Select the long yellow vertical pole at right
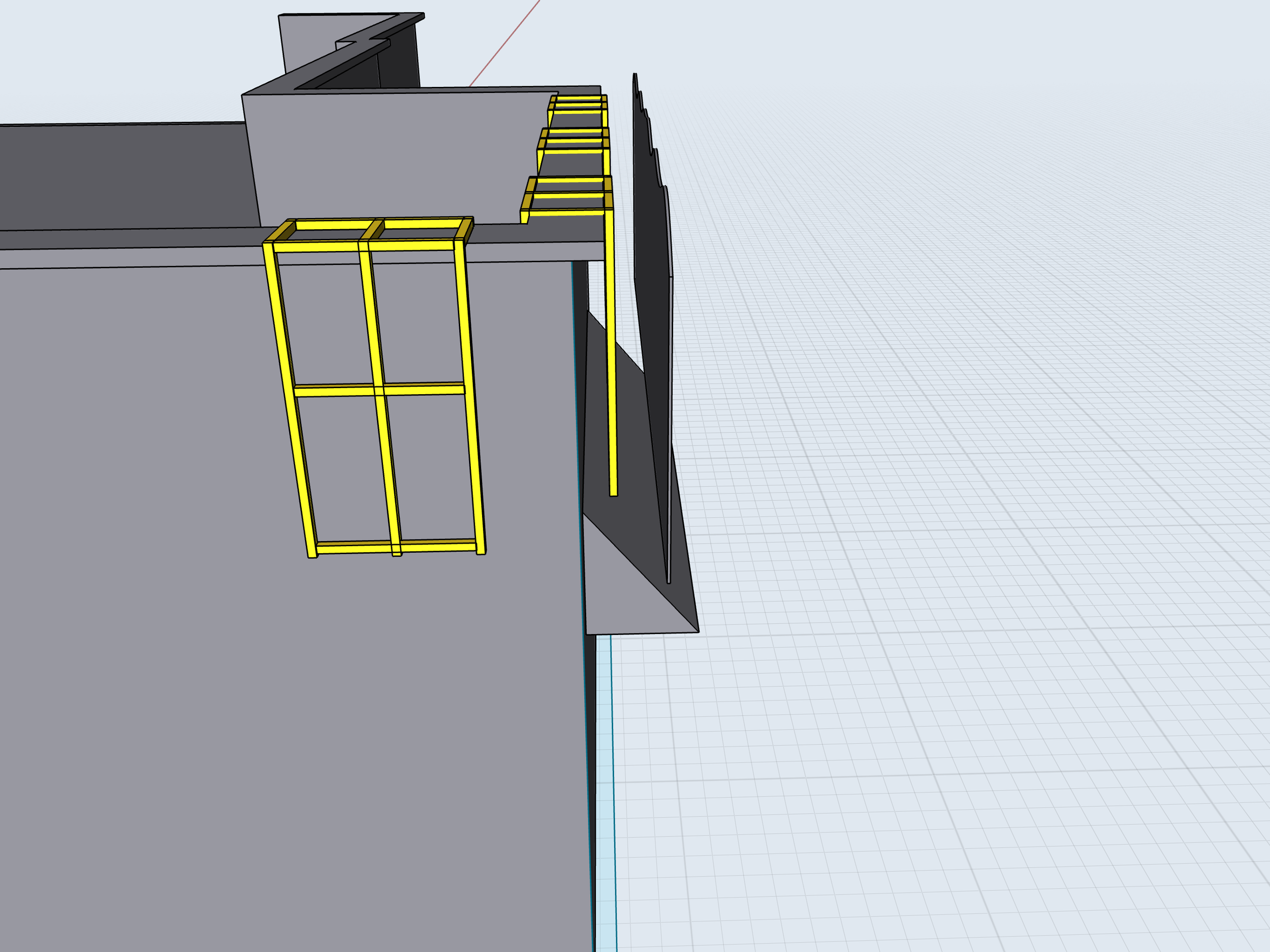Screen dimensions: 1270x952 [611, 367]
